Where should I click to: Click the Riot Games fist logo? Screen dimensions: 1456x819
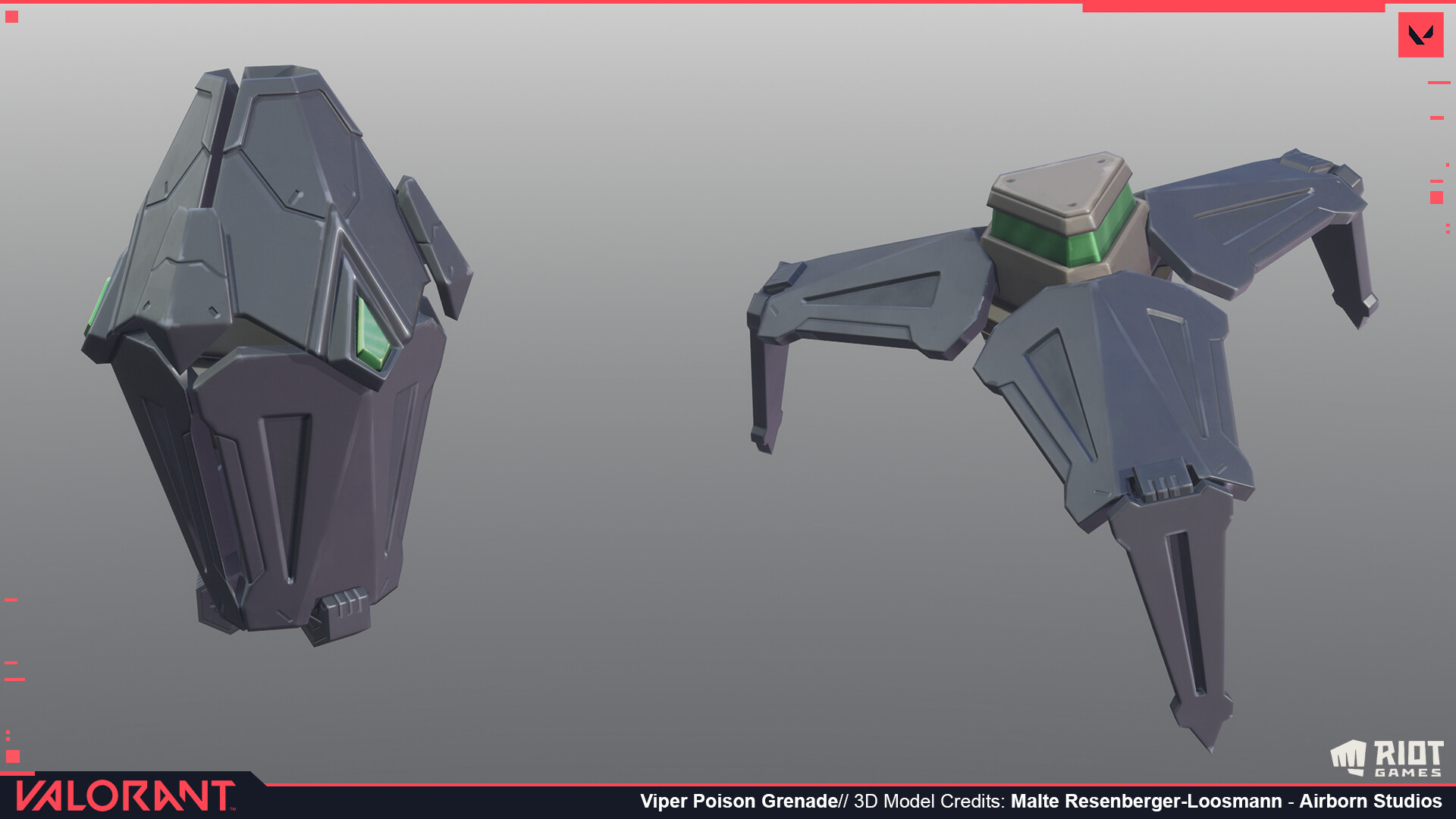point(1349,758)
